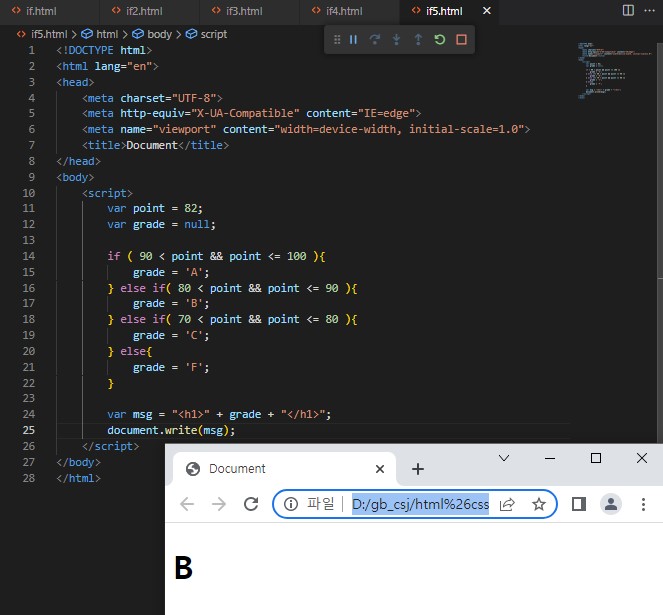The image size is (663, 615).
Task: Place cursor on 'var point = 82;'
Action: (155, 209)
